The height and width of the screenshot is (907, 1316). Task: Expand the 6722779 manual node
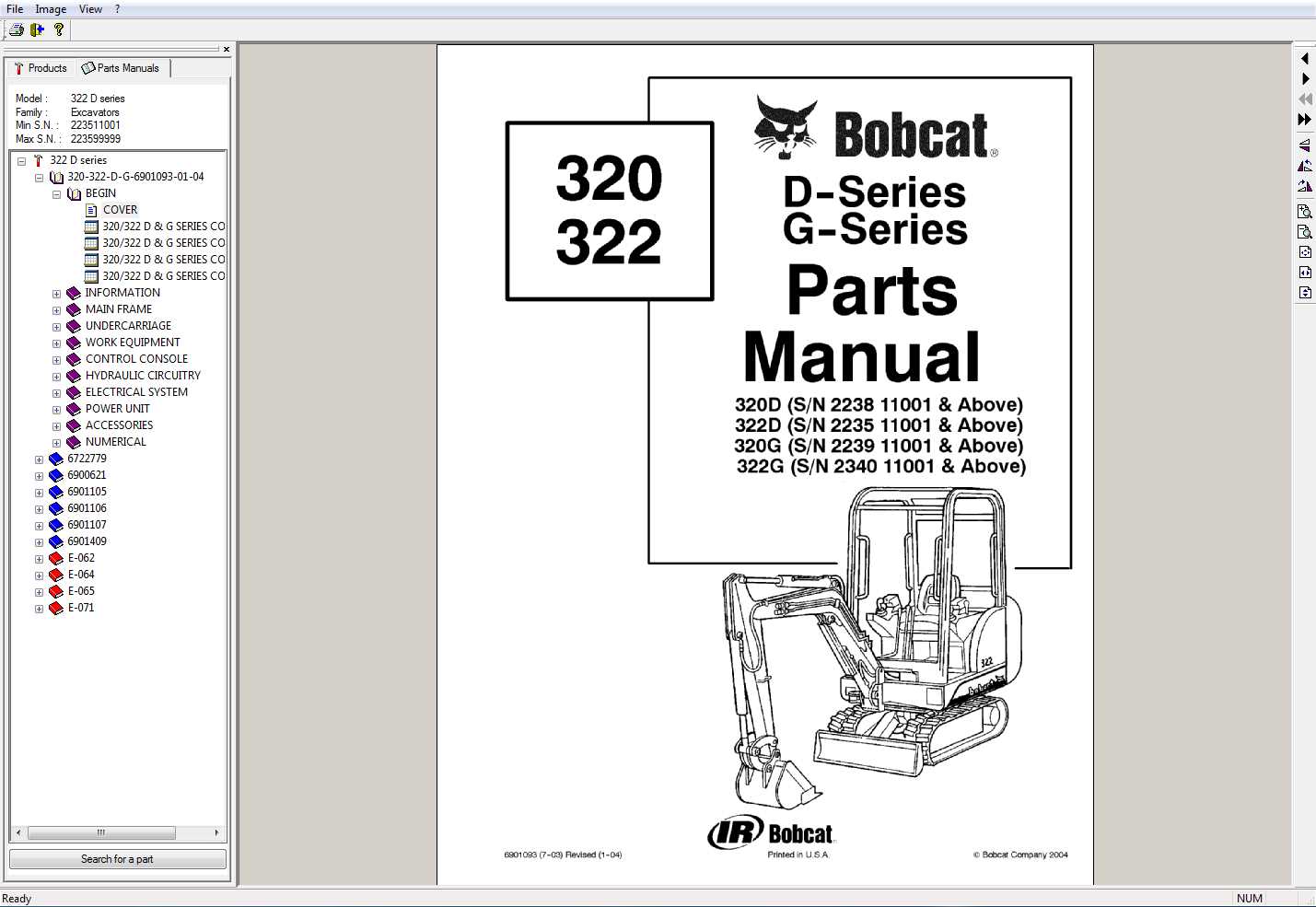point(39,459)
